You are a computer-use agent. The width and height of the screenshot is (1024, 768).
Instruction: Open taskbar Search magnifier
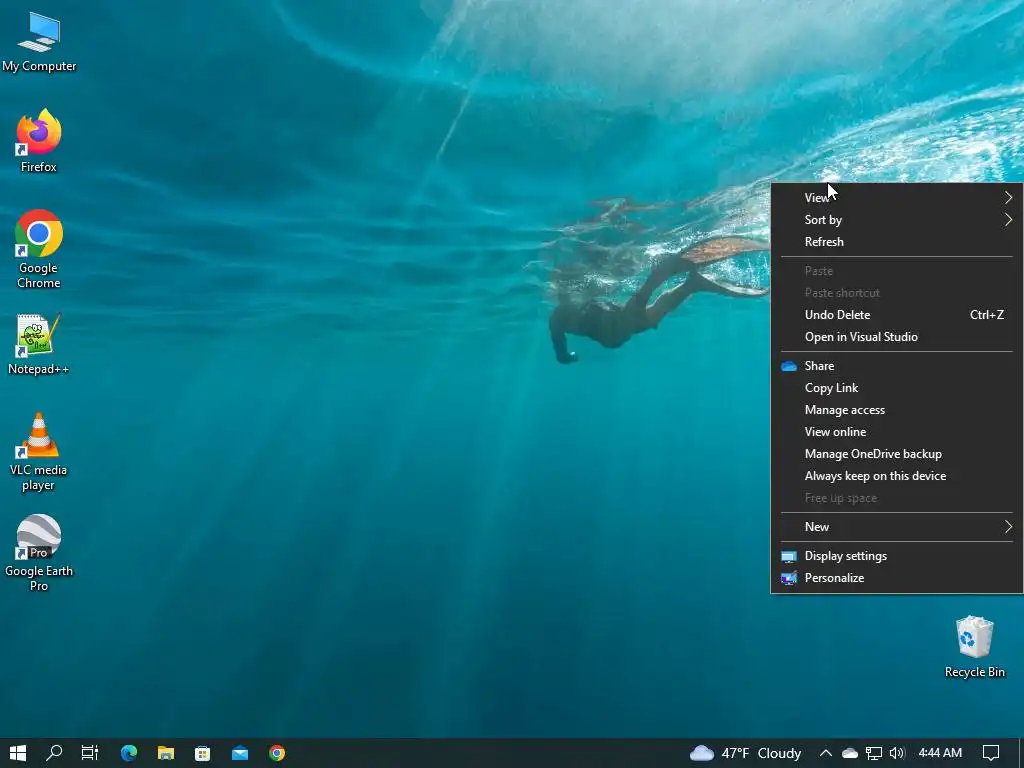click(54, 753)
